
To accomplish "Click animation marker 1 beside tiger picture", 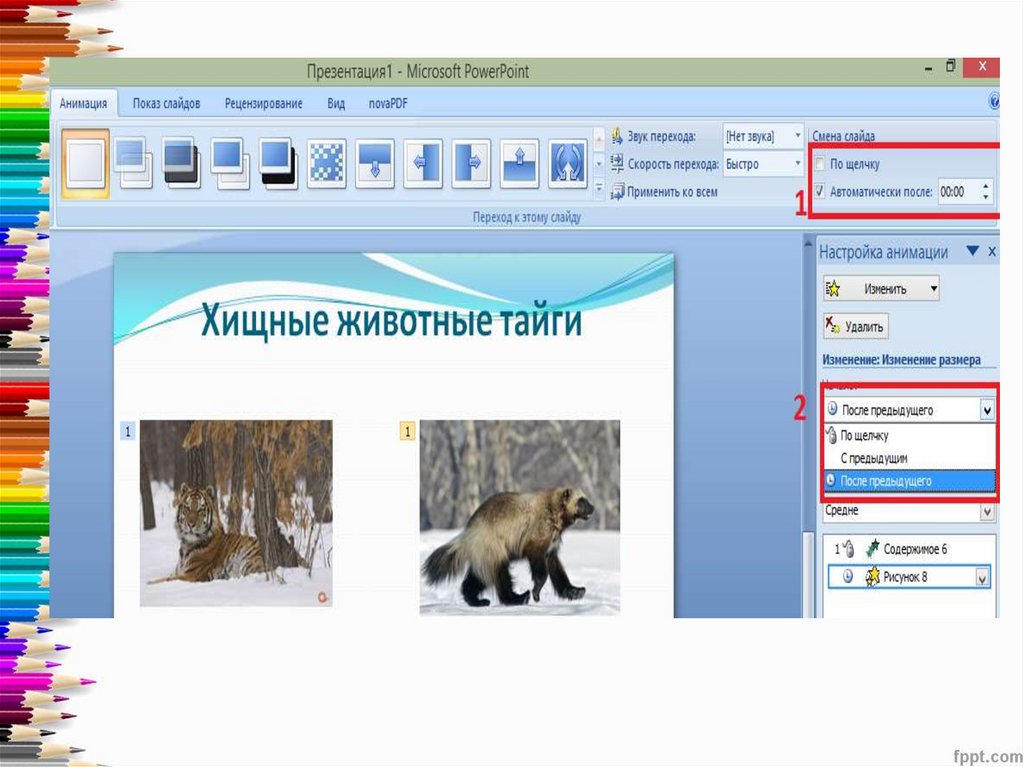I will pos(128,431).
